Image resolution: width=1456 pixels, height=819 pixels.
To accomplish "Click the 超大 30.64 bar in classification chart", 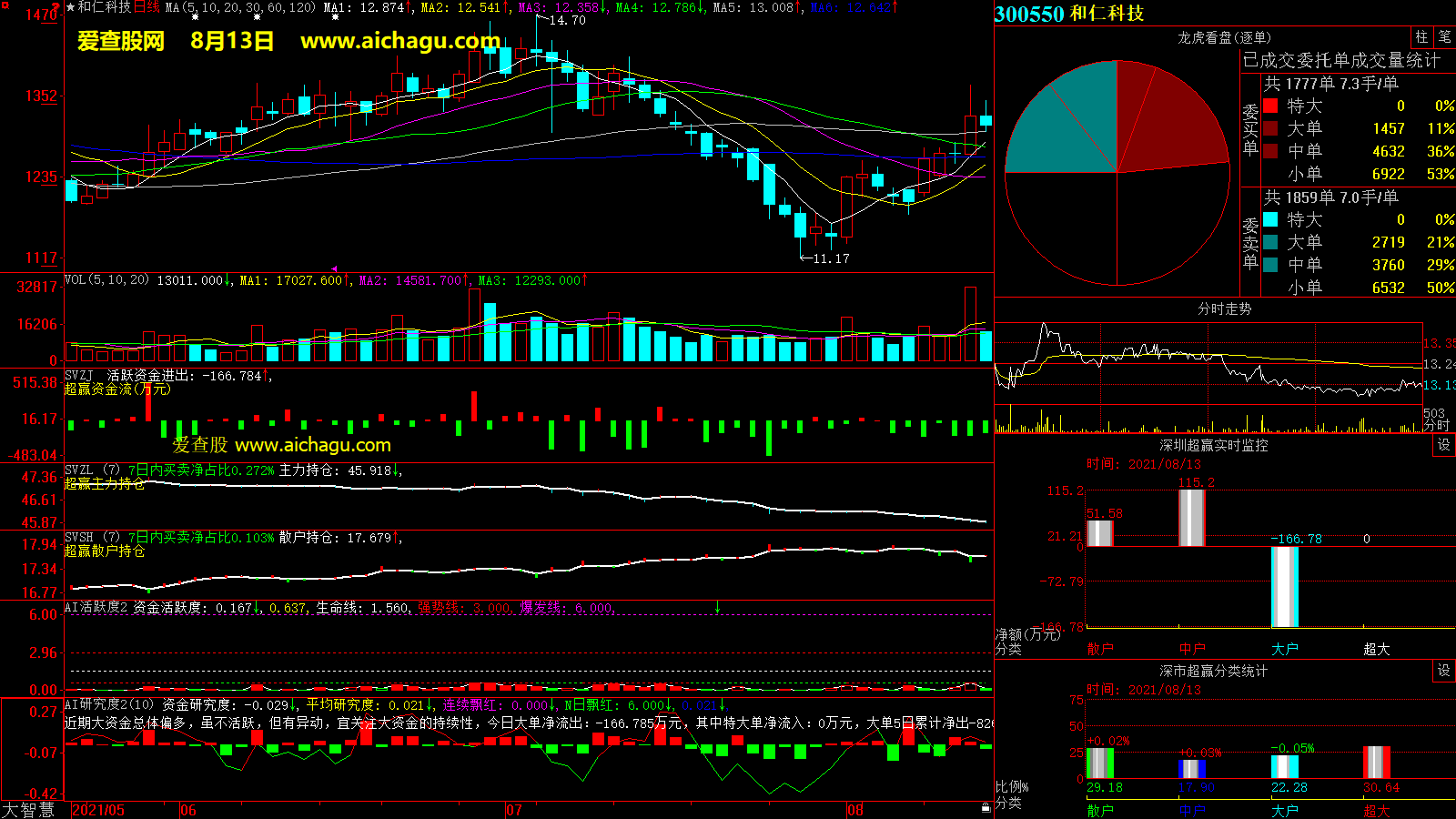I will point(1376,763).
